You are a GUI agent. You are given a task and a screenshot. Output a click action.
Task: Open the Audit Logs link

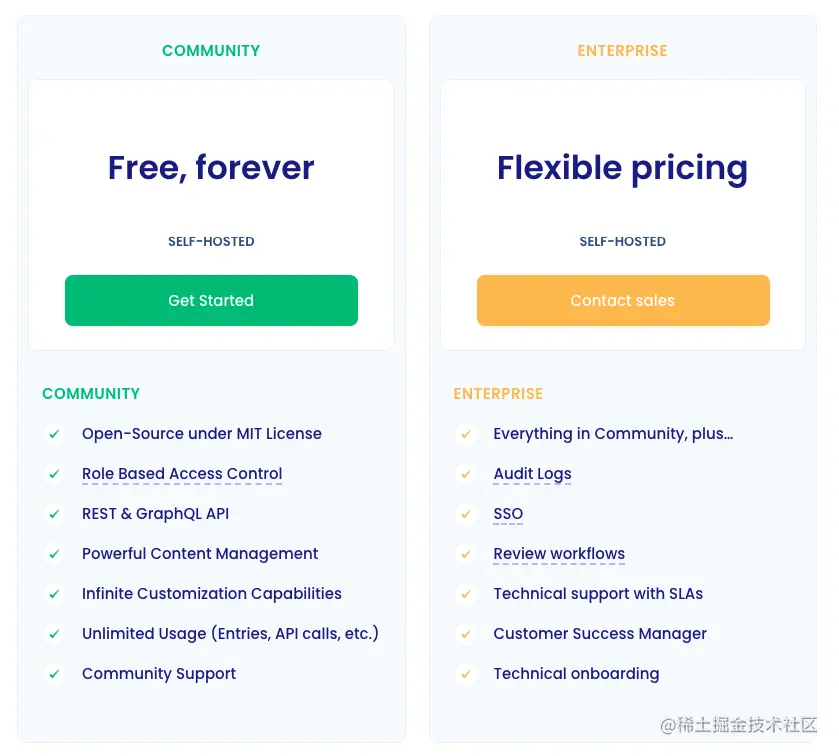click(532, 474)
